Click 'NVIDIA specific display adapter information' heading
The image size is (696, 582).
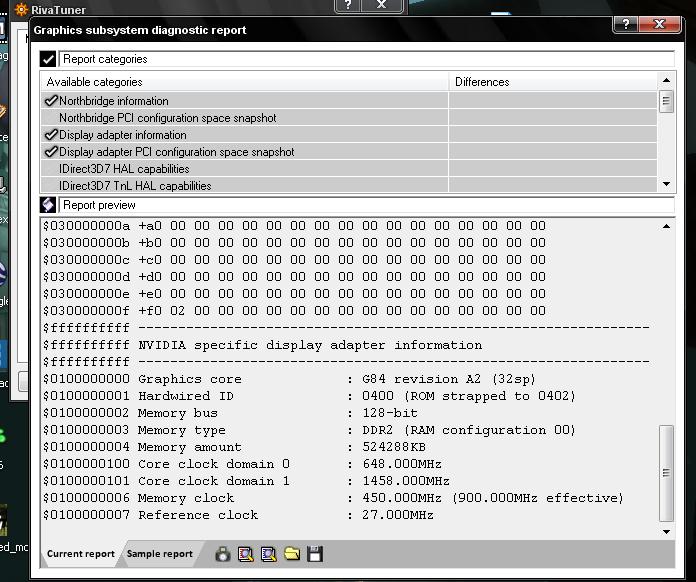tap(310, 345)
